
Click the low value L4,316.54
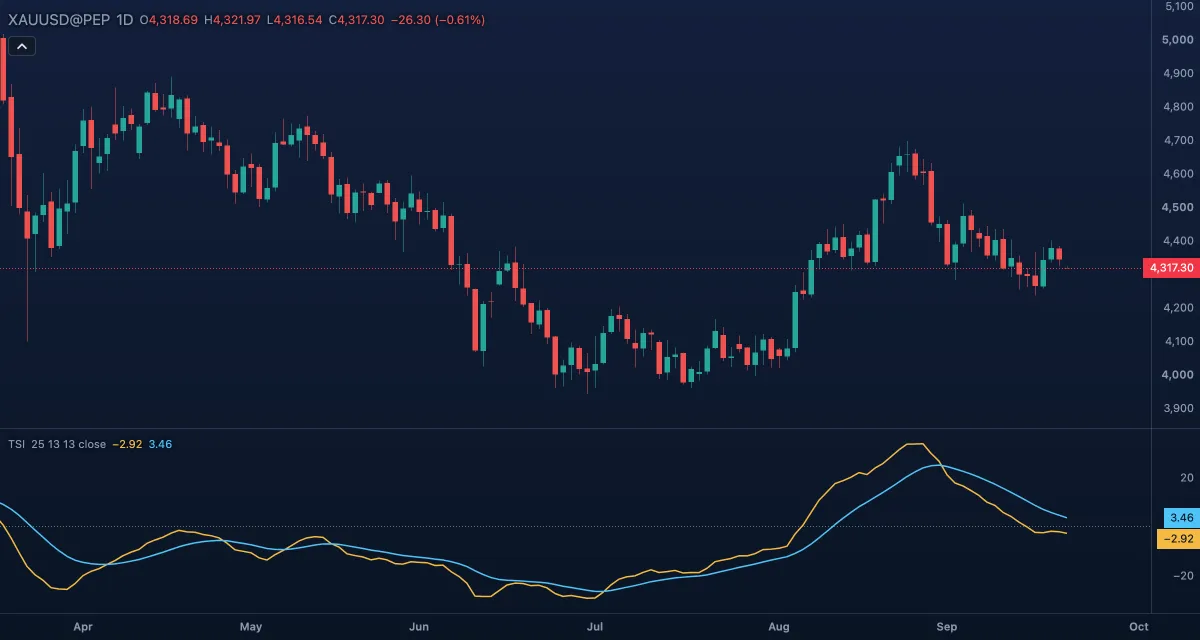pyautogui.click(x=294, y=19)
